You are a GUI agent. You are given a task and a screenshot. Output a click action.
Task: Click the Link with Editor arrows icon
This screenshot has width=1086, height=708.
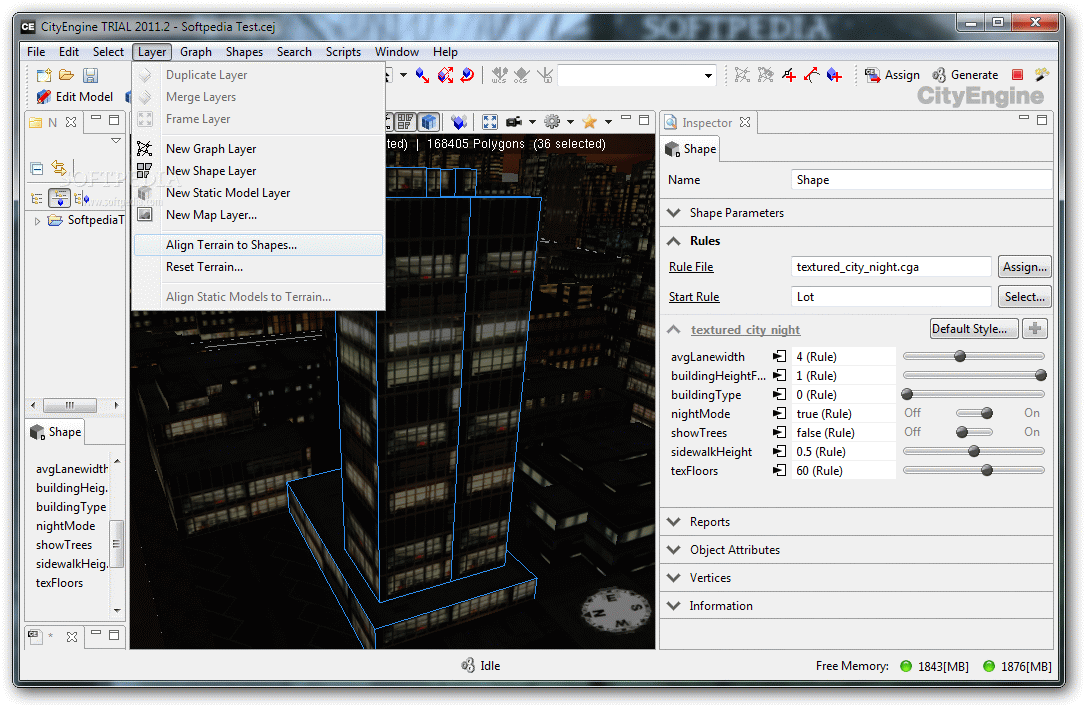(x=60, y=168)
